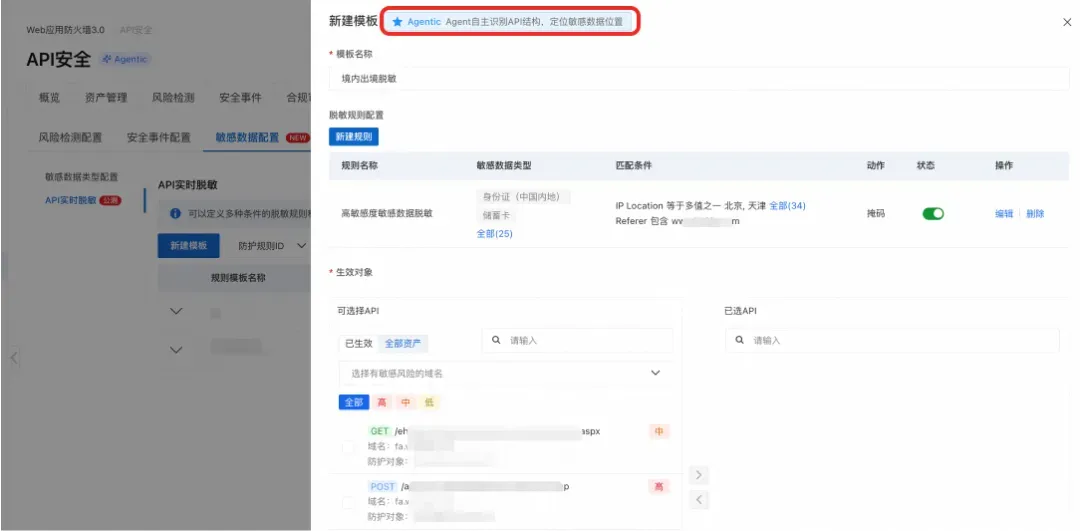The image size is (1080, 531).
Task: Click the GET method label
Action: pyautogui.click(x=380, y=431)
